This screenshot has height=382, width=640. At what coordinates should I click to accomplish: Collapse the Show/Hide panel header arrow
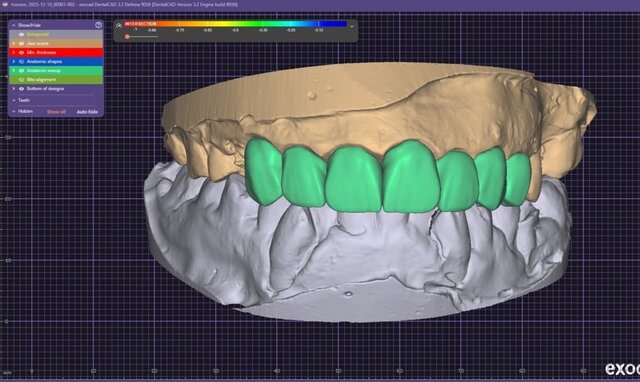pyautogui.click(x=13, y=25)
